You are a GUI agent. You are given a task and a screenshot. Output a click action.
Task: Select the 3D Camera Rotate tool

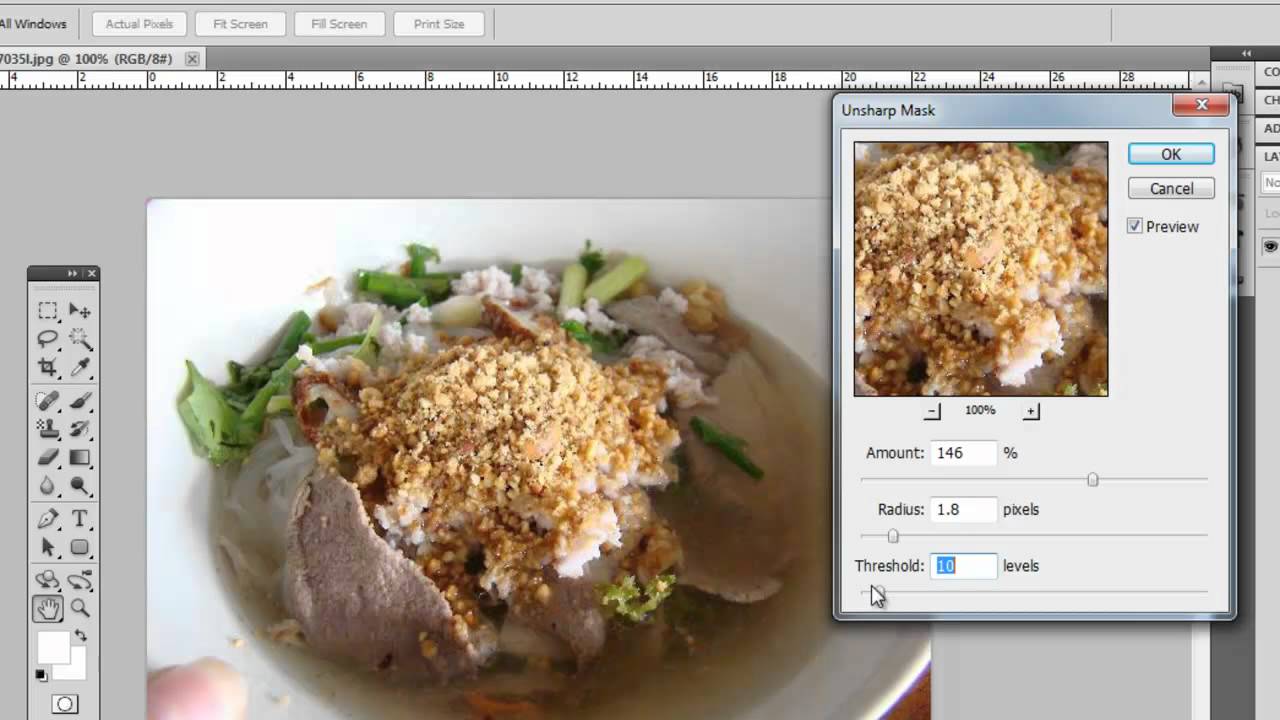[x=80, y=580]
